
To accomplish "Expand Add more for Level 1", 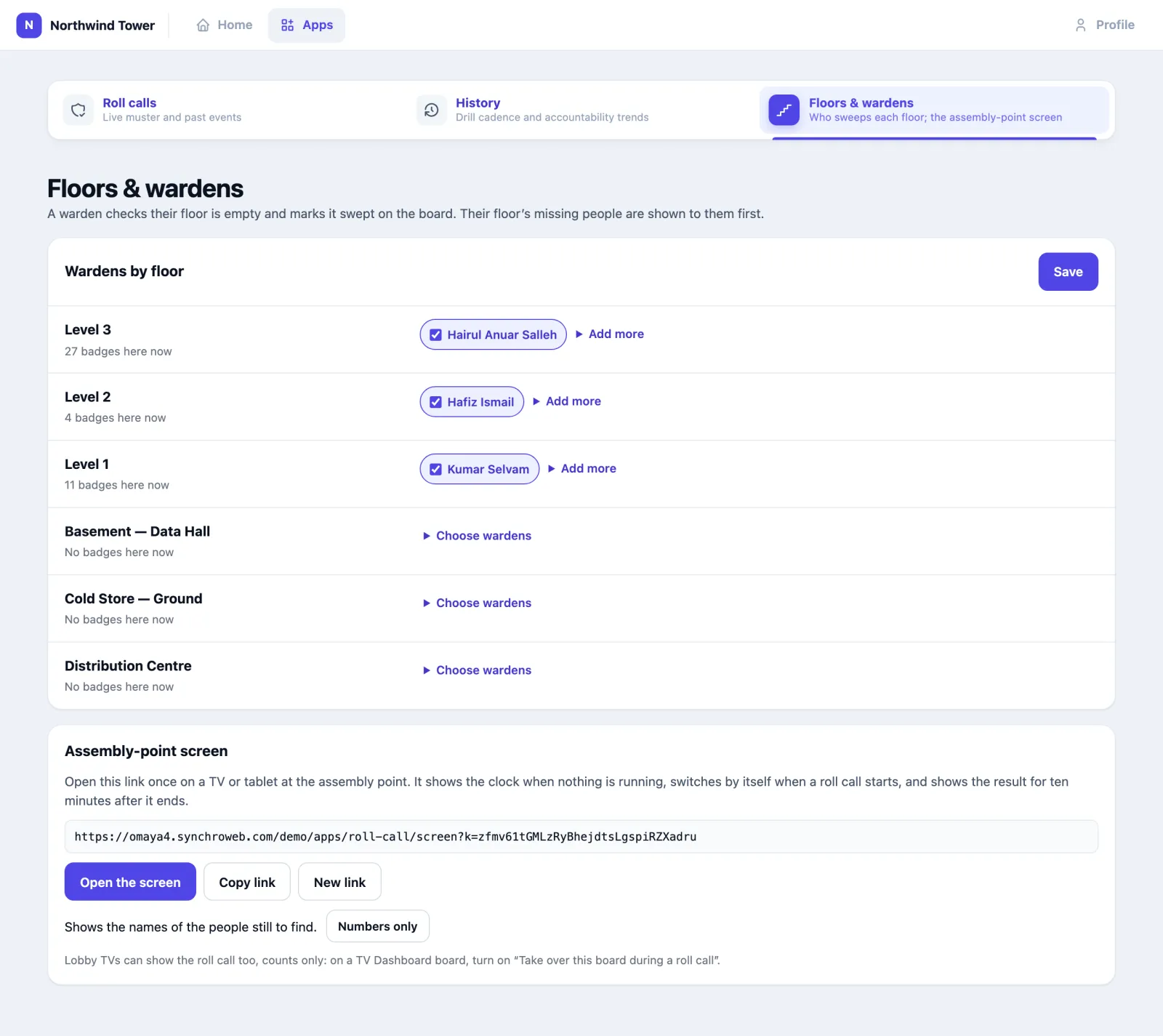I will pyautogui.click(x=581, y=469).
